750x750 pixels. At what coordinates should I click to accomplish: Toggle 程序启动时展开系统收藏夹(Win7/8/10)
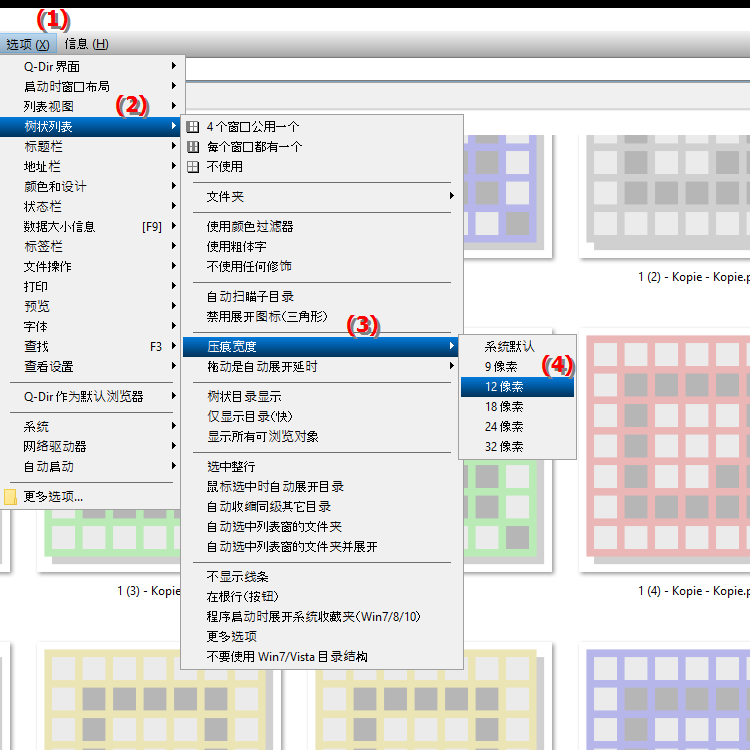pos(321,617)
